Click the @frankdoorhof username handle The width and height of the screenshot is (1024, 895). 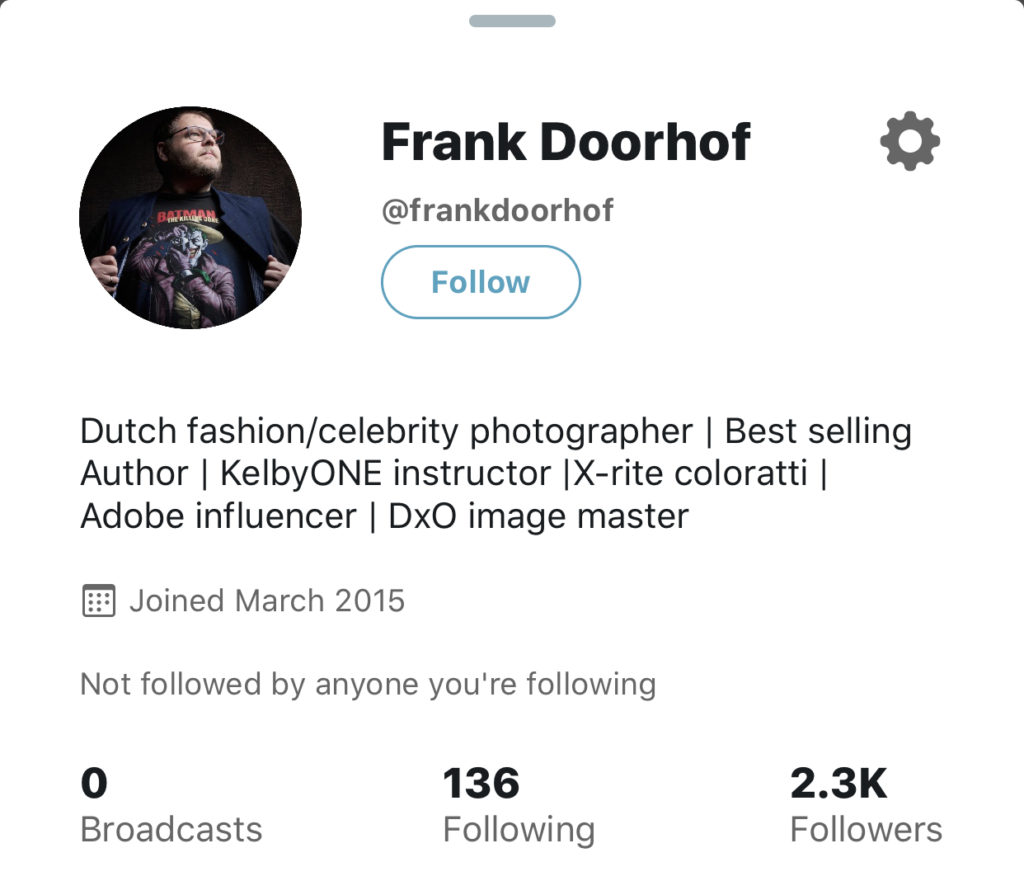coord(497,210)
